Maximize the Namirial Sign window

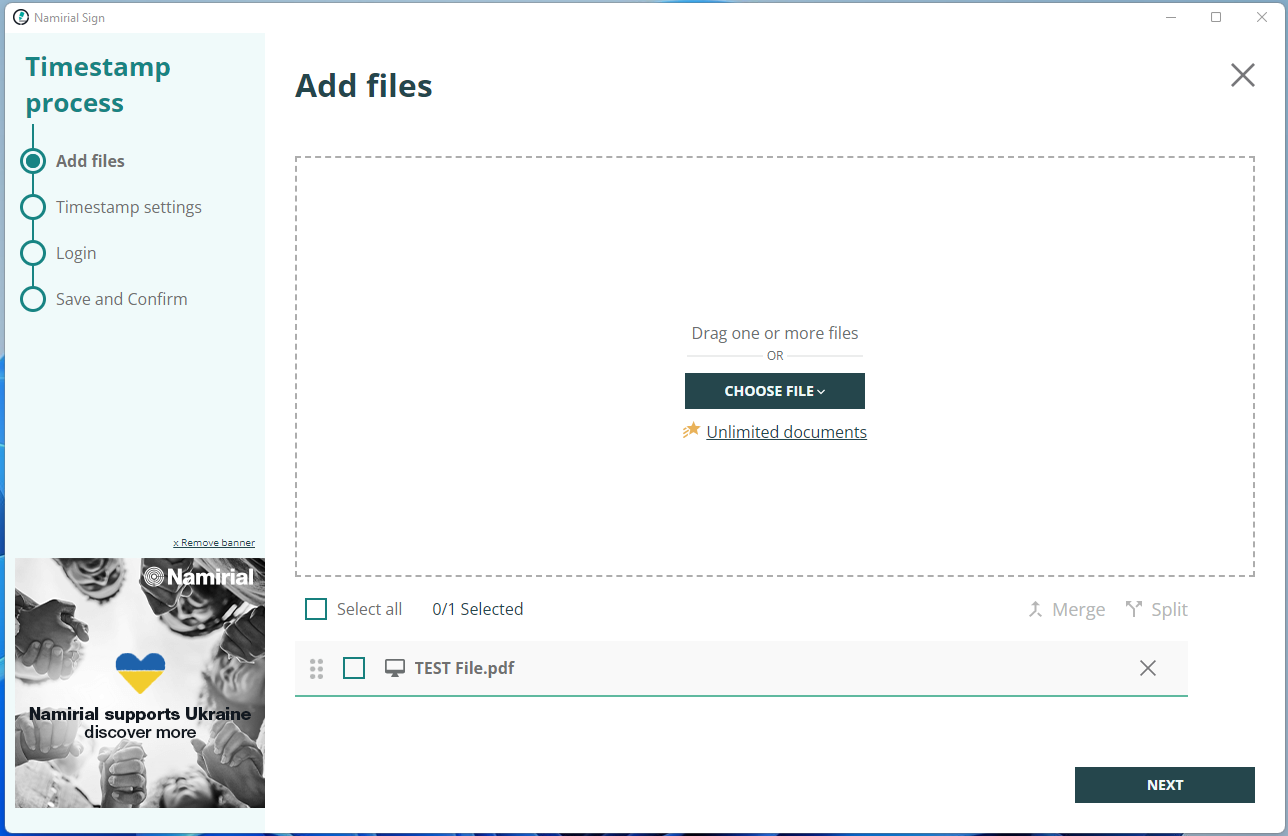click(x=1216, y=17)
